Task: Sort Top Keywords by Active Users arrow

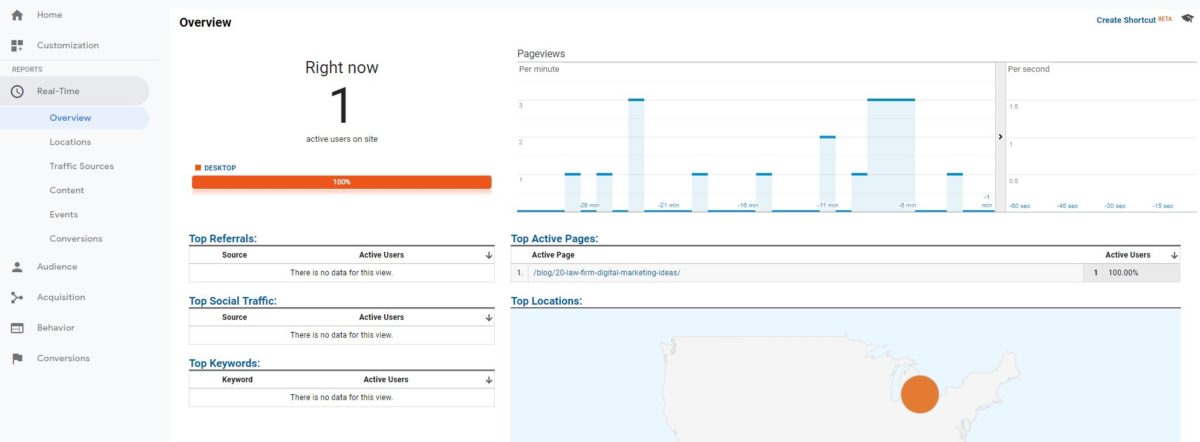Action: pyautogui.click(x=488, y=380)
